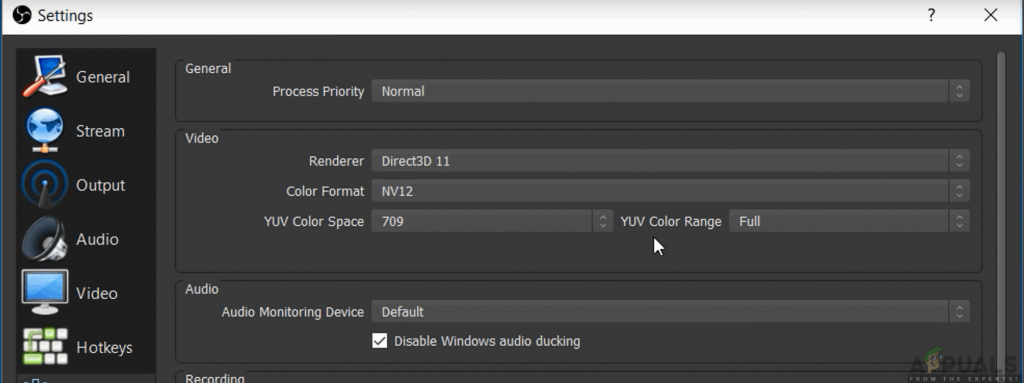The width and height of the screenshot is (1024, 383).
Task: Select the Audio speaker icon
Action: tap(44, 239)
